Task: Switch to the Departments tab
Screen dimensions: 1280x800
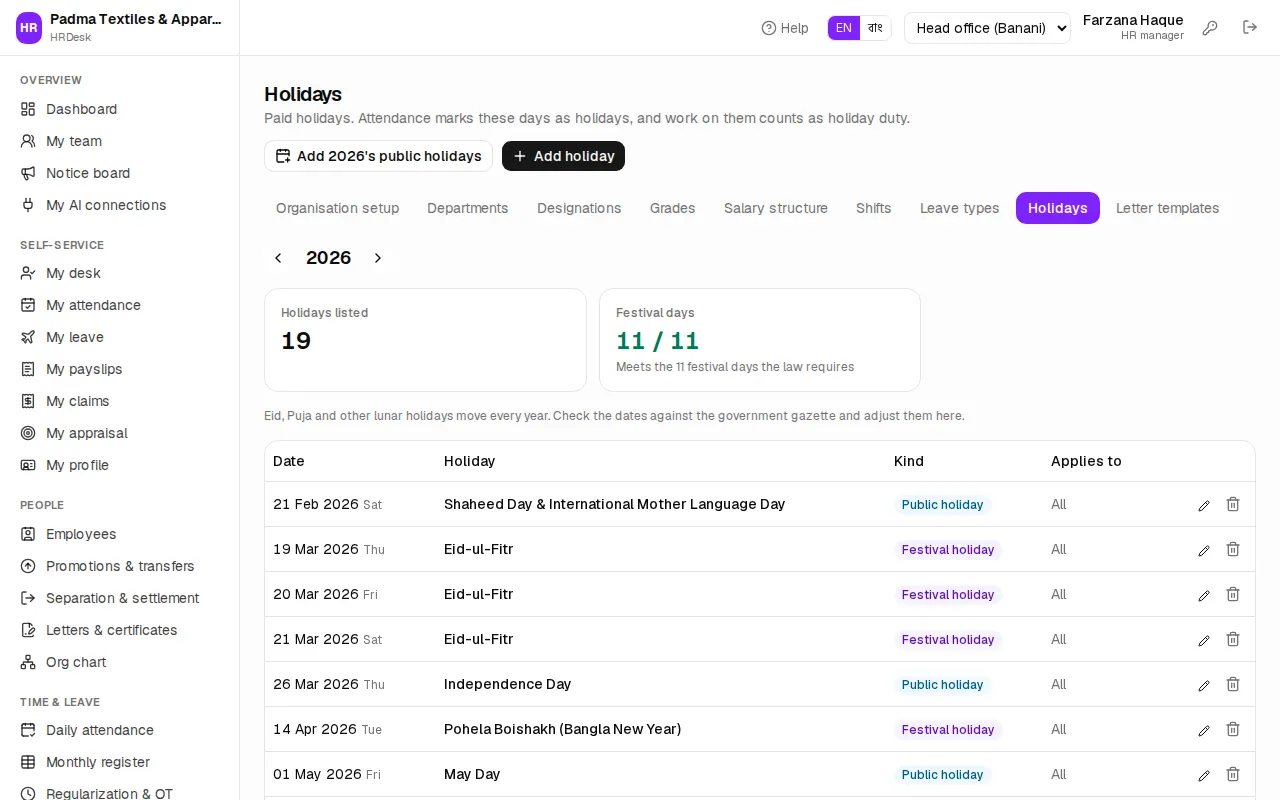Action: tap(468, 208)
